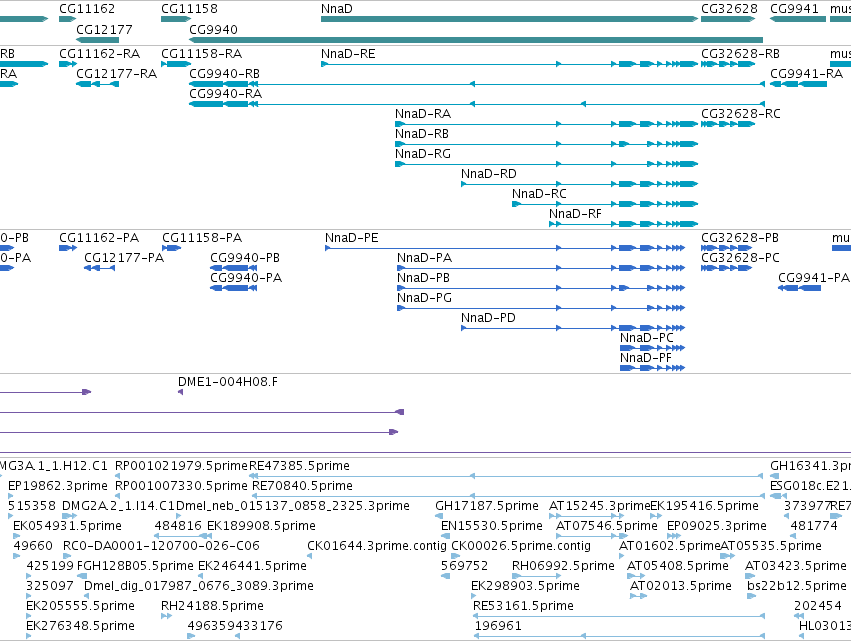Select protein CG9940-PB
Viewport: 851px width, 641px height.
point(233,268)
